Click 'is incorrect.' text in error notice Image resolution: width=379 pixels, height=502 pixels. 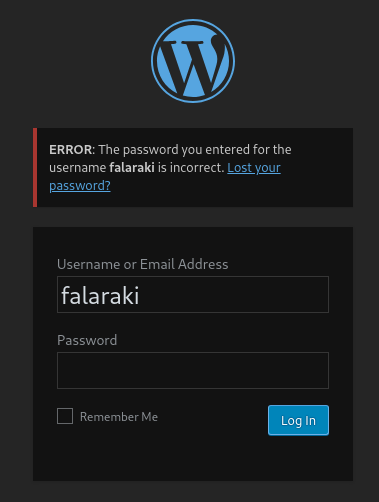click(x=191, y=168)
